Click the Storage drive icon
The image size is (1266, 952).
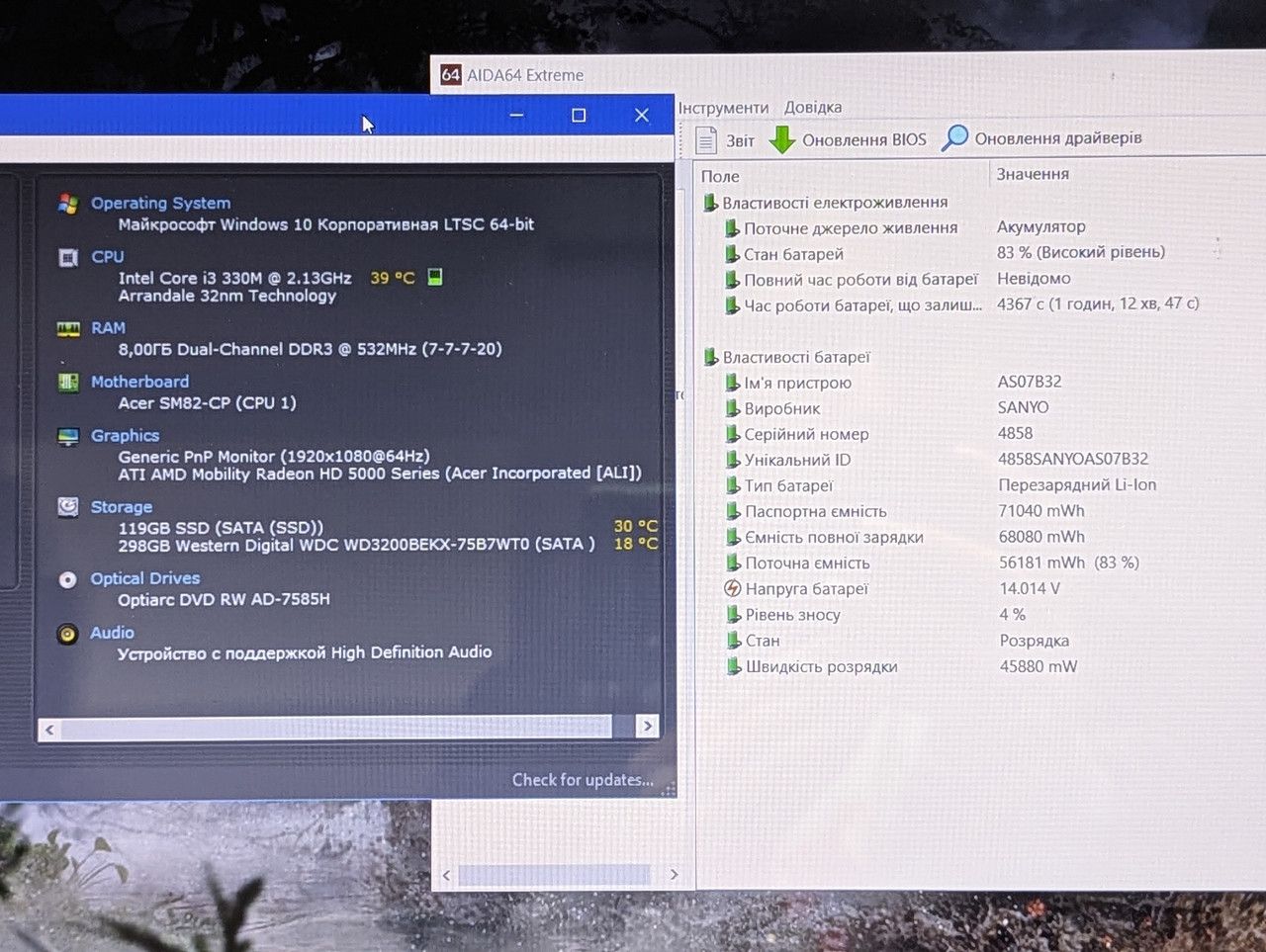click(68, 507)
